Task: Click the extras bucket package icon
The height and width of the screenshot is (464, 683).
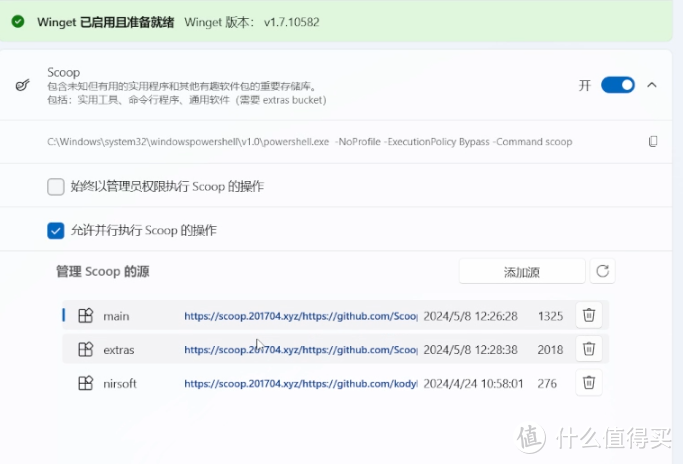Action: [85, 349]
